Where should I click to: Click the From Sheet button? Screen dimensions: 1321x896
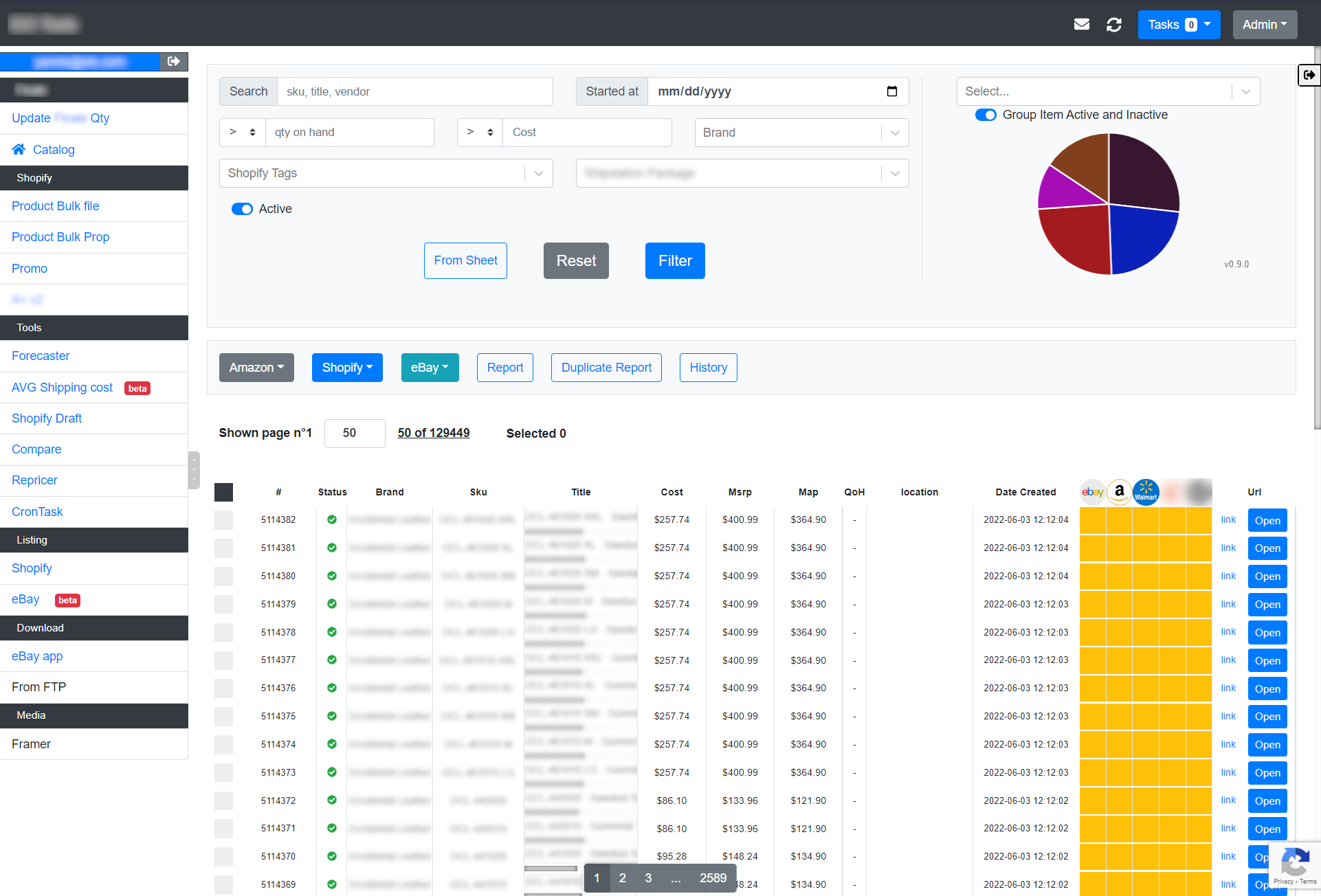coord(465,260)
